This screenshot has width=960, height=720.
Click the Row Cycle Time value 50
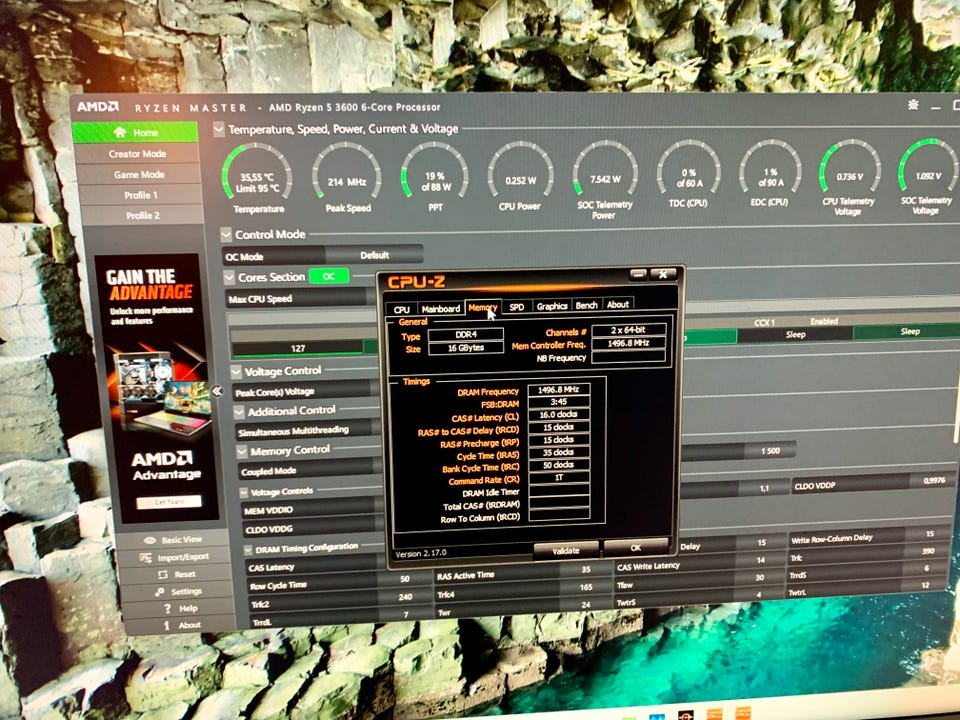[405, 579]
